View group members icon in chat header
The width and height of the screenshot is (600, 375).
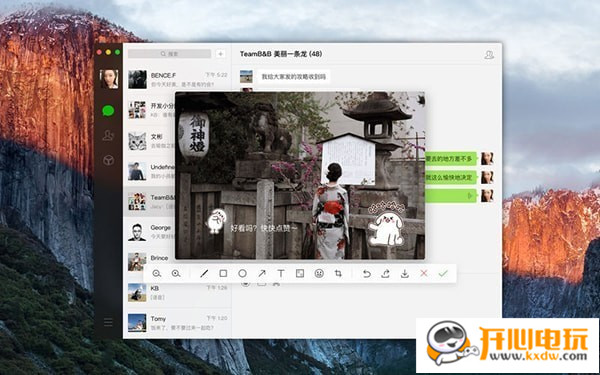coord(489,55)
